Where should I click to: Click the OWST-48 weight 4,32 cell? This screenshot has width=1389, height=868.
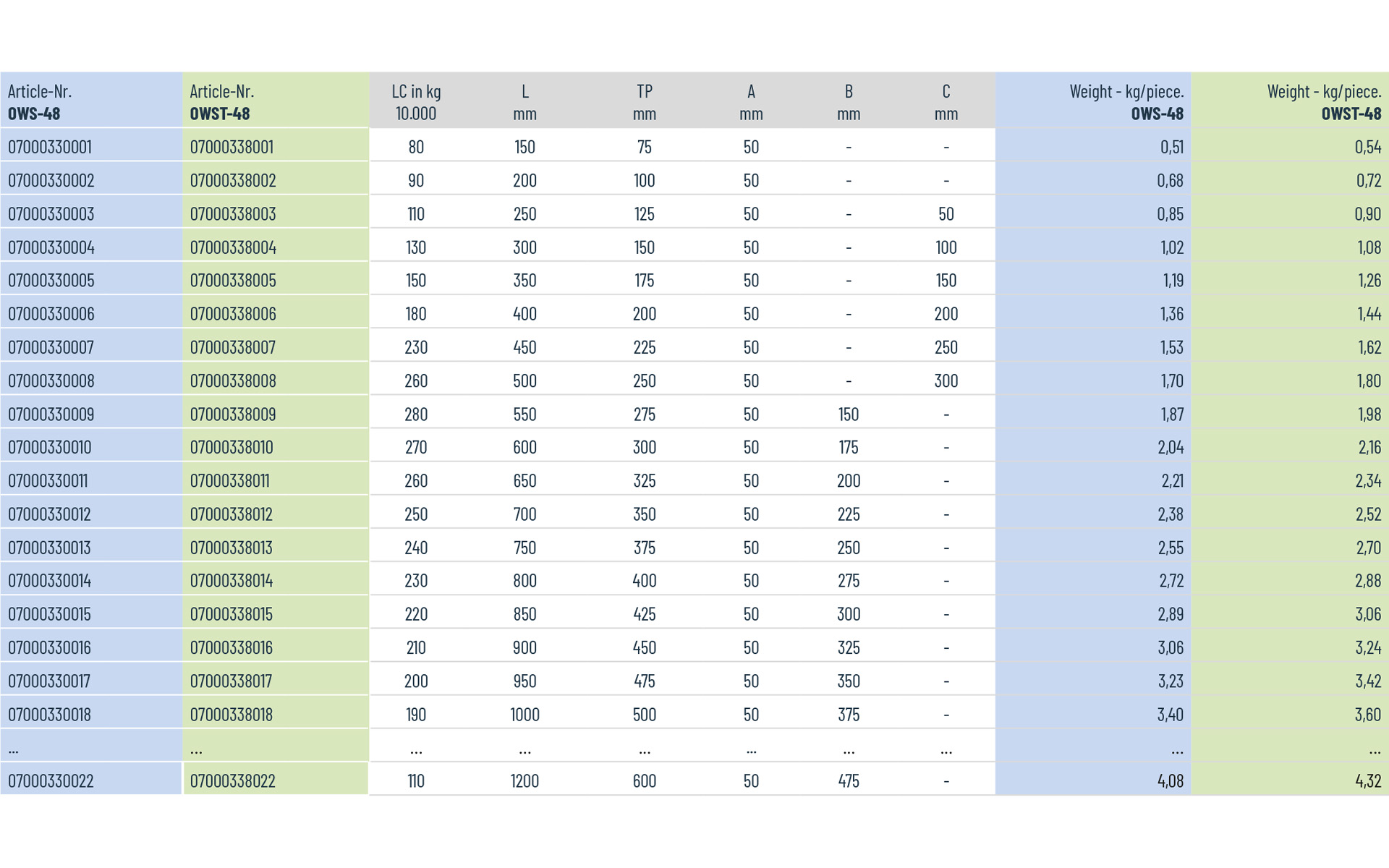click(1367, 781)
